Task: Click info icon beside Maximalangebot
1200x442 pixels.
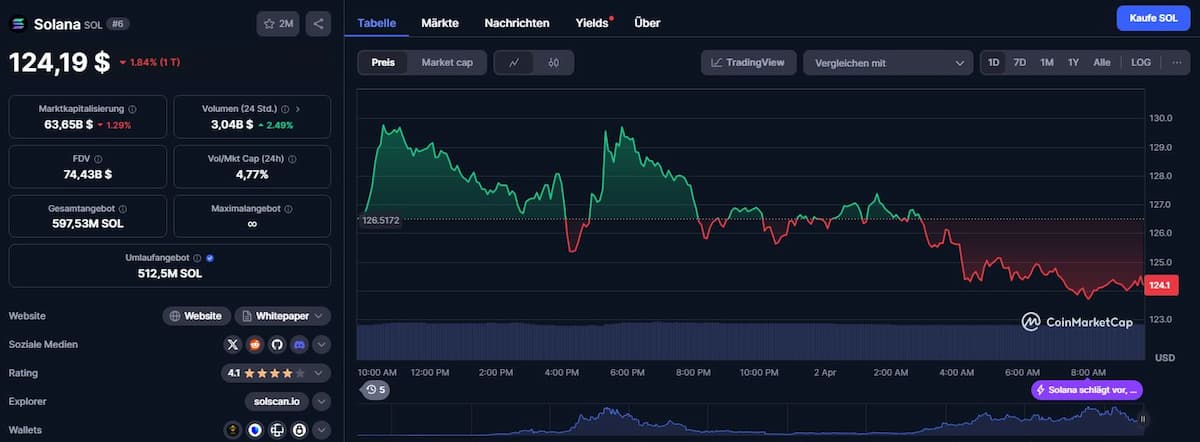Action: coord(289,208)
